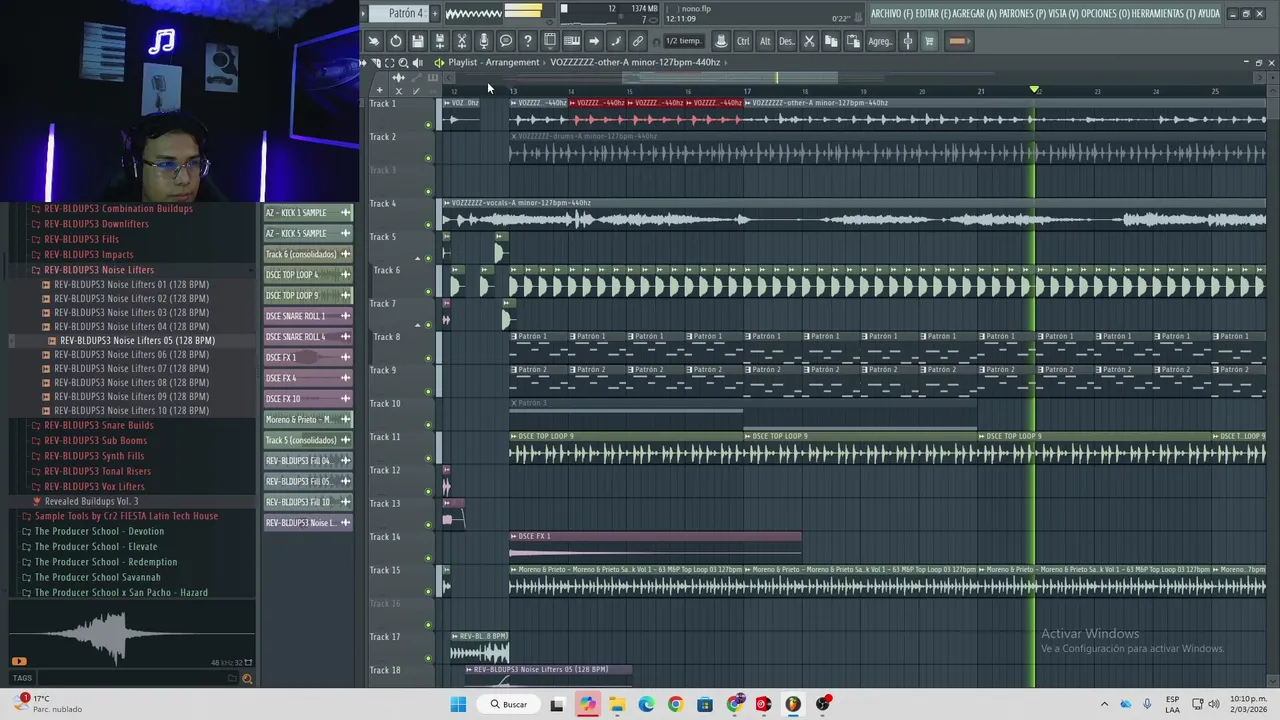Open Google Chrome from the taskbar

[x=676, y=704]
